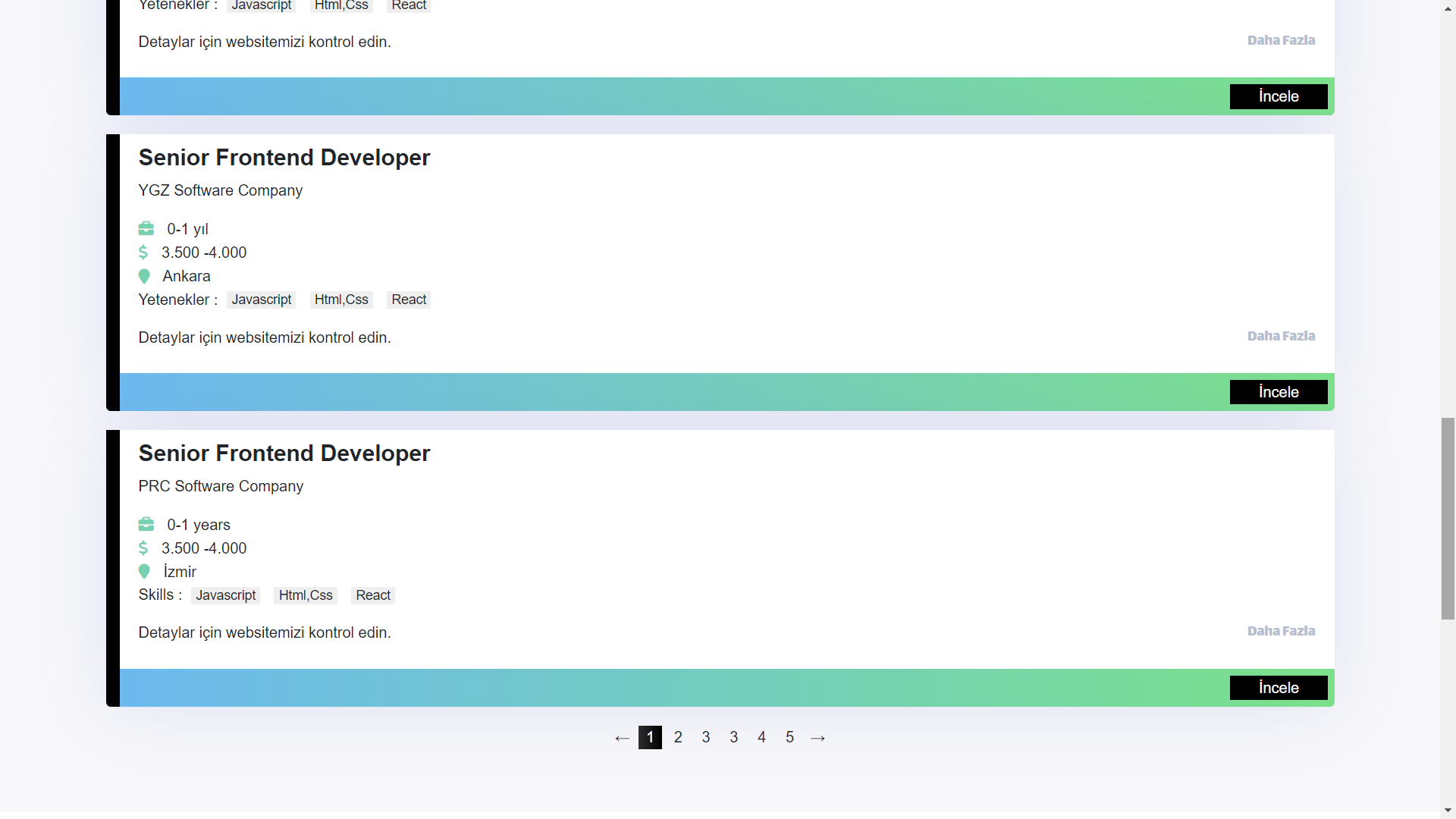This screenshot has width=1456, height=819.
Task: Expand Daha Fazla in topmost listing
Action: [1281, 40]
